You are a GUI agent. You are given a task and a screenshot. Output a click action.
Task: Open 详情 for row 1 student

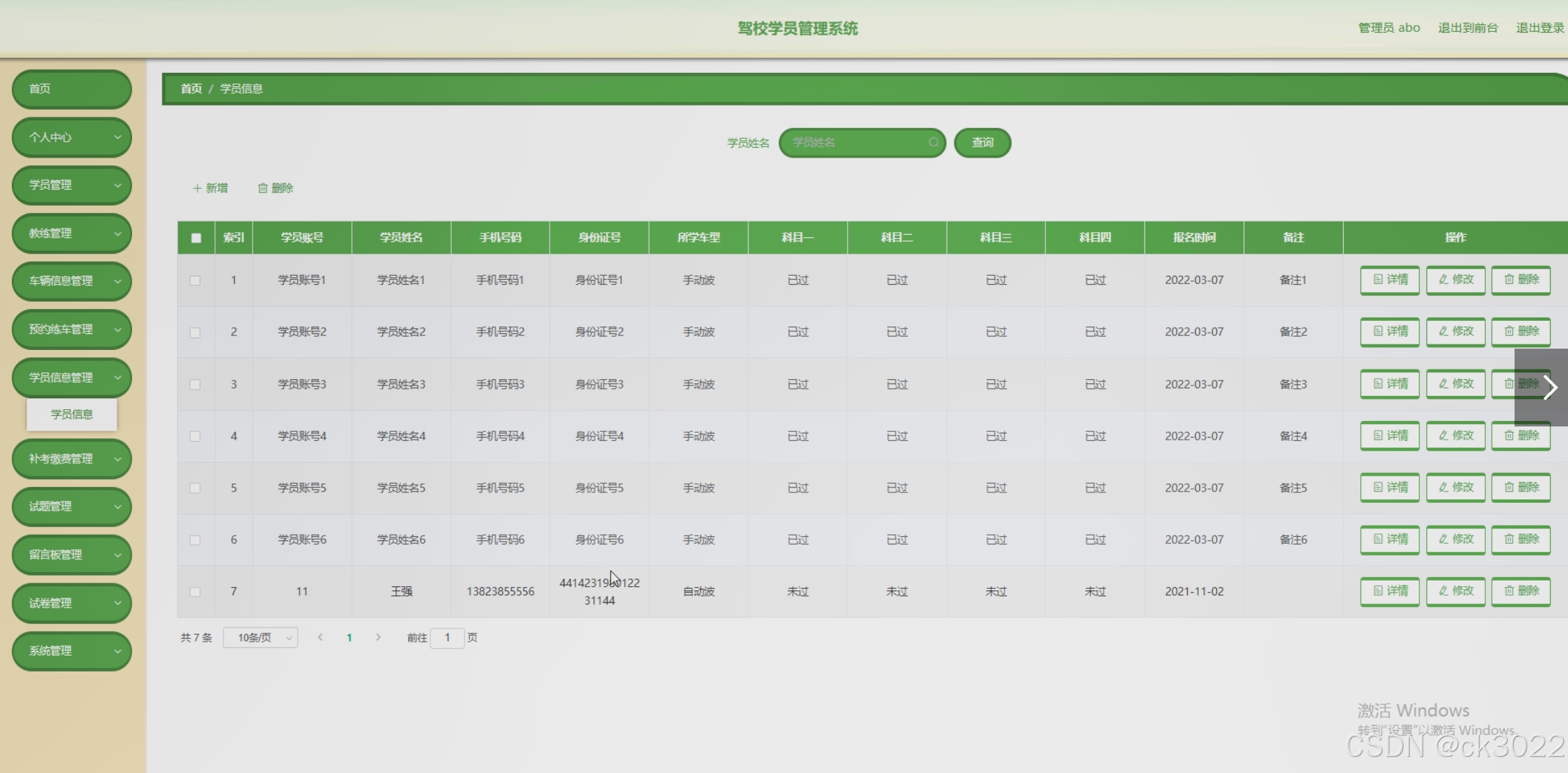tap(1390, 280)
